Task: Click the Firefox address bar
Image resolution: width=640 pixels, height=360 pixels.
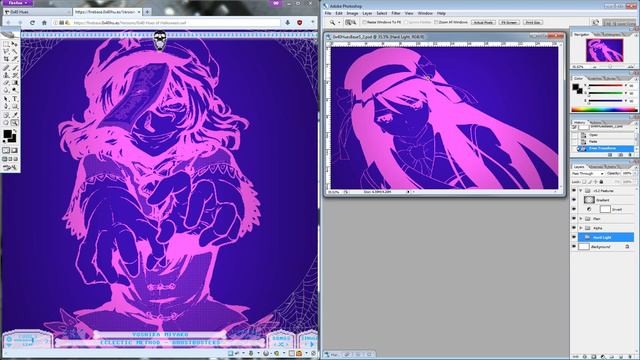Action: point(167,23)
